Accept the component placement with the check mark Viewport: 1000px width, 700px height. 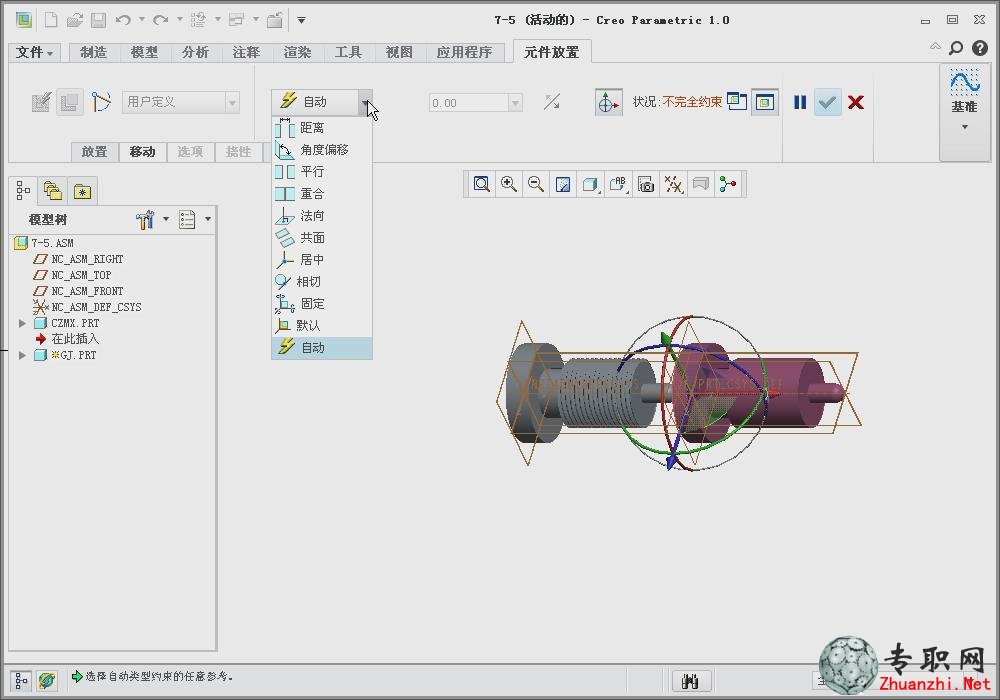point(827,102)
